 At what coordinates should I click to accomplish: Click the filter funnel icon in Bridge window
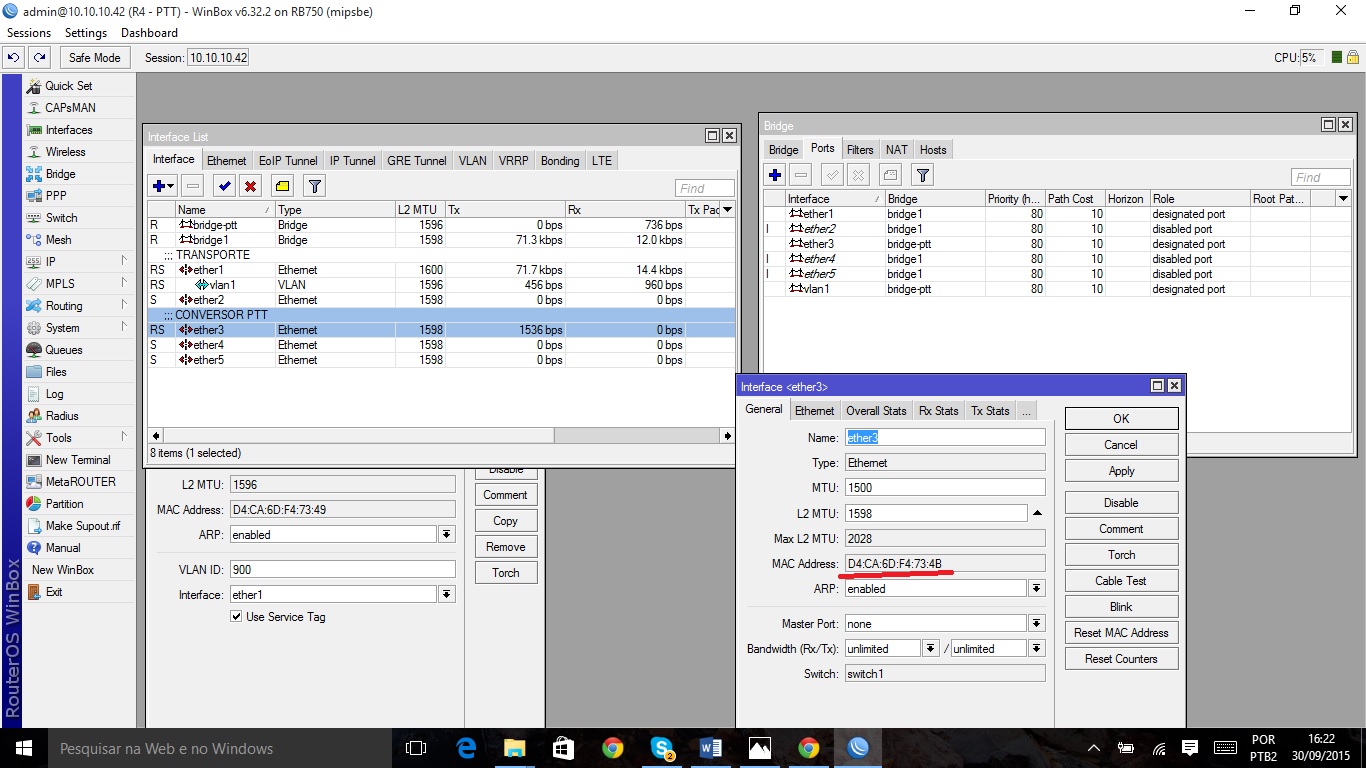coord(923,175)
